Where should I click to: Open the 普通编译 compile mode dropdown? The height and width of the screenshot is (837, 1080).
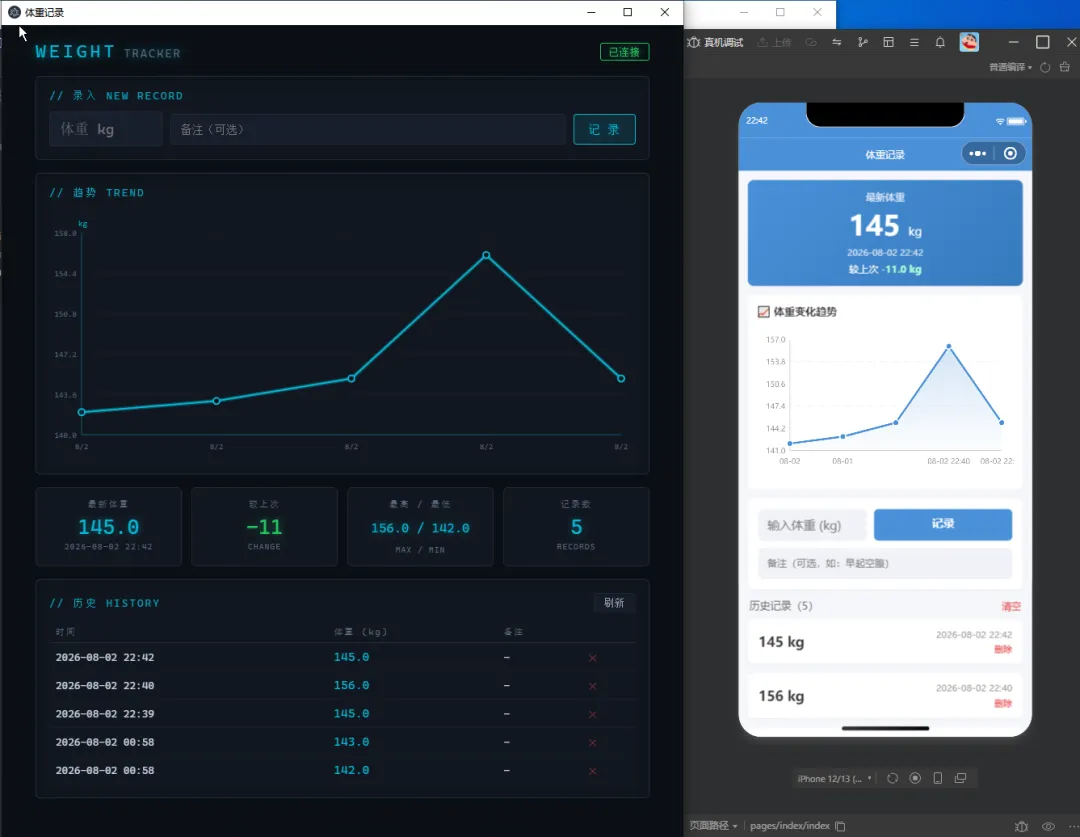pos(1010,68)
